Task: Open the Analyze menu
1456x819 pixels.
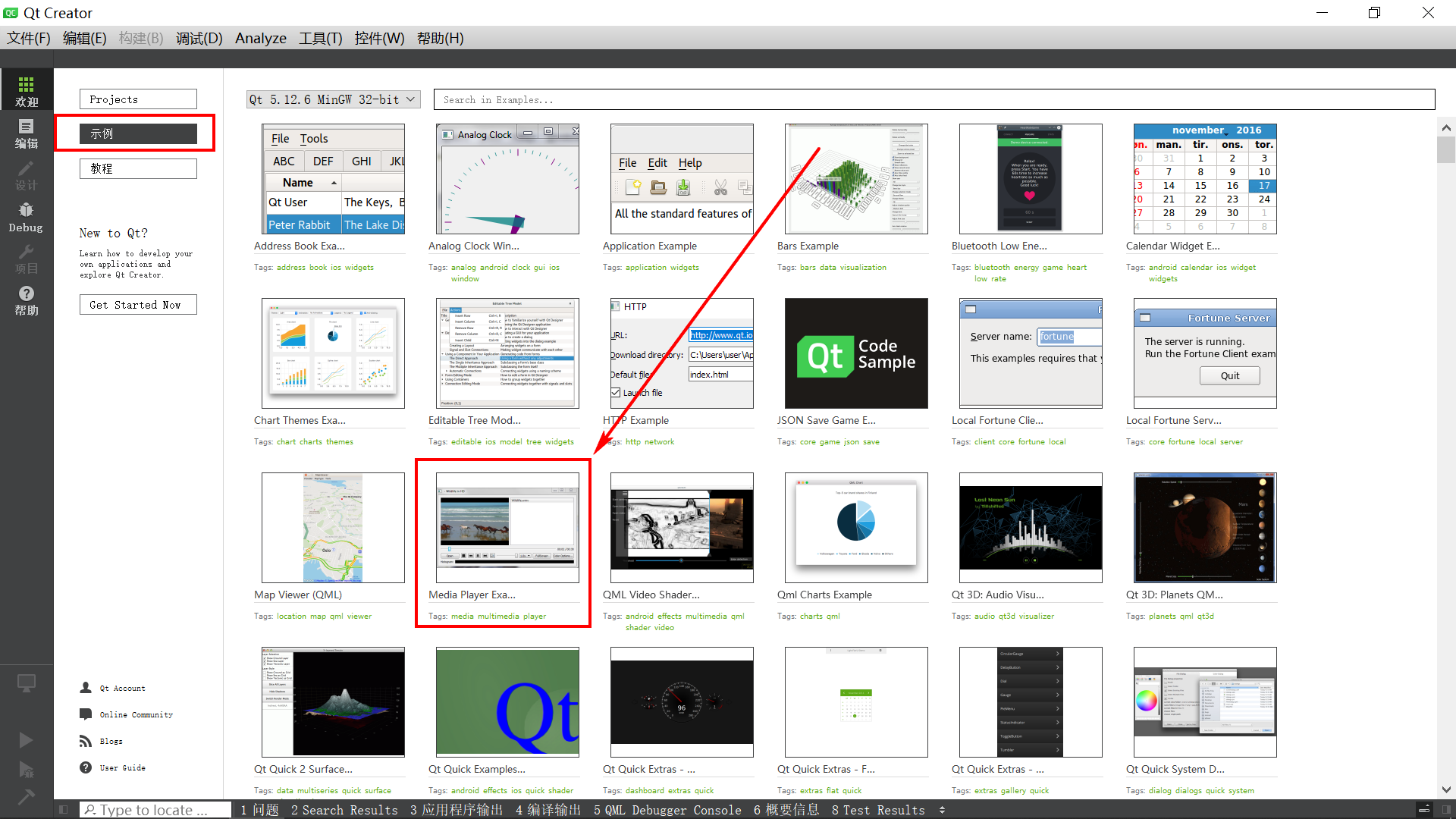Action: click(x=260, y=38)
